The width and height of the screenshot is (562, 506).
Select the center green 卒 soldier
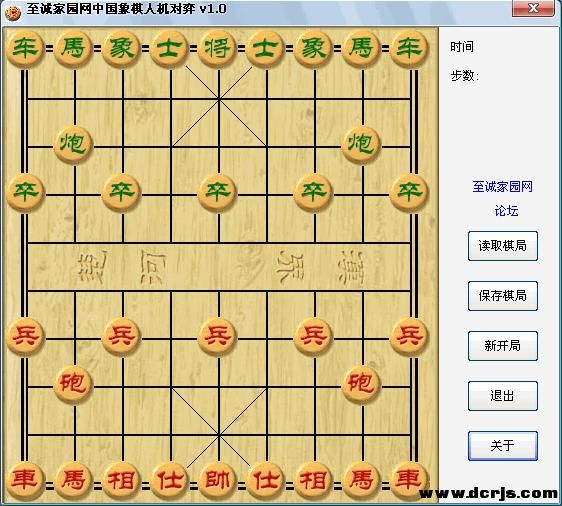tap(218, 192)
